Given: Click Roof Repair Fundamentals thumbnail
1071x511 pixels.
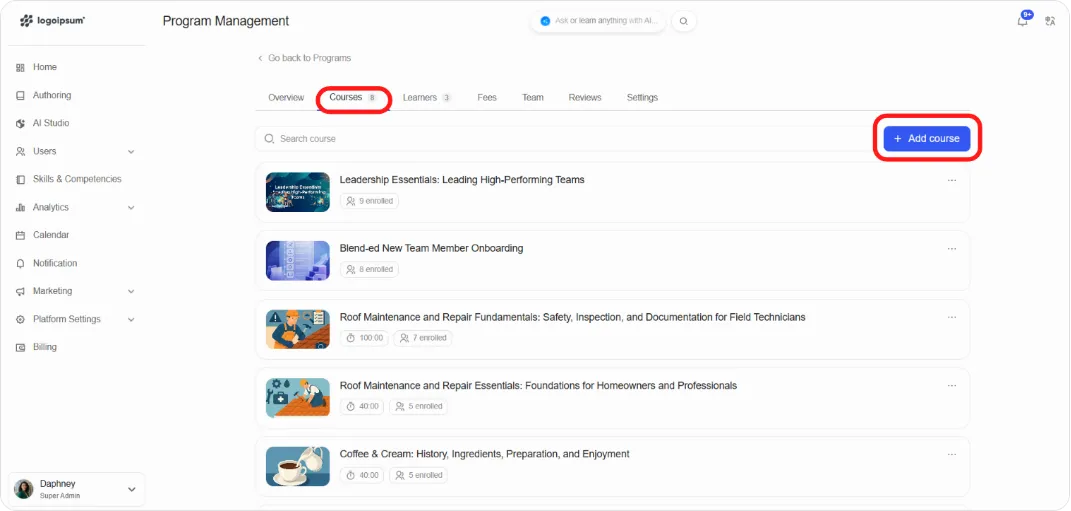Looking at the screenshot, I should tap(298, 329).
